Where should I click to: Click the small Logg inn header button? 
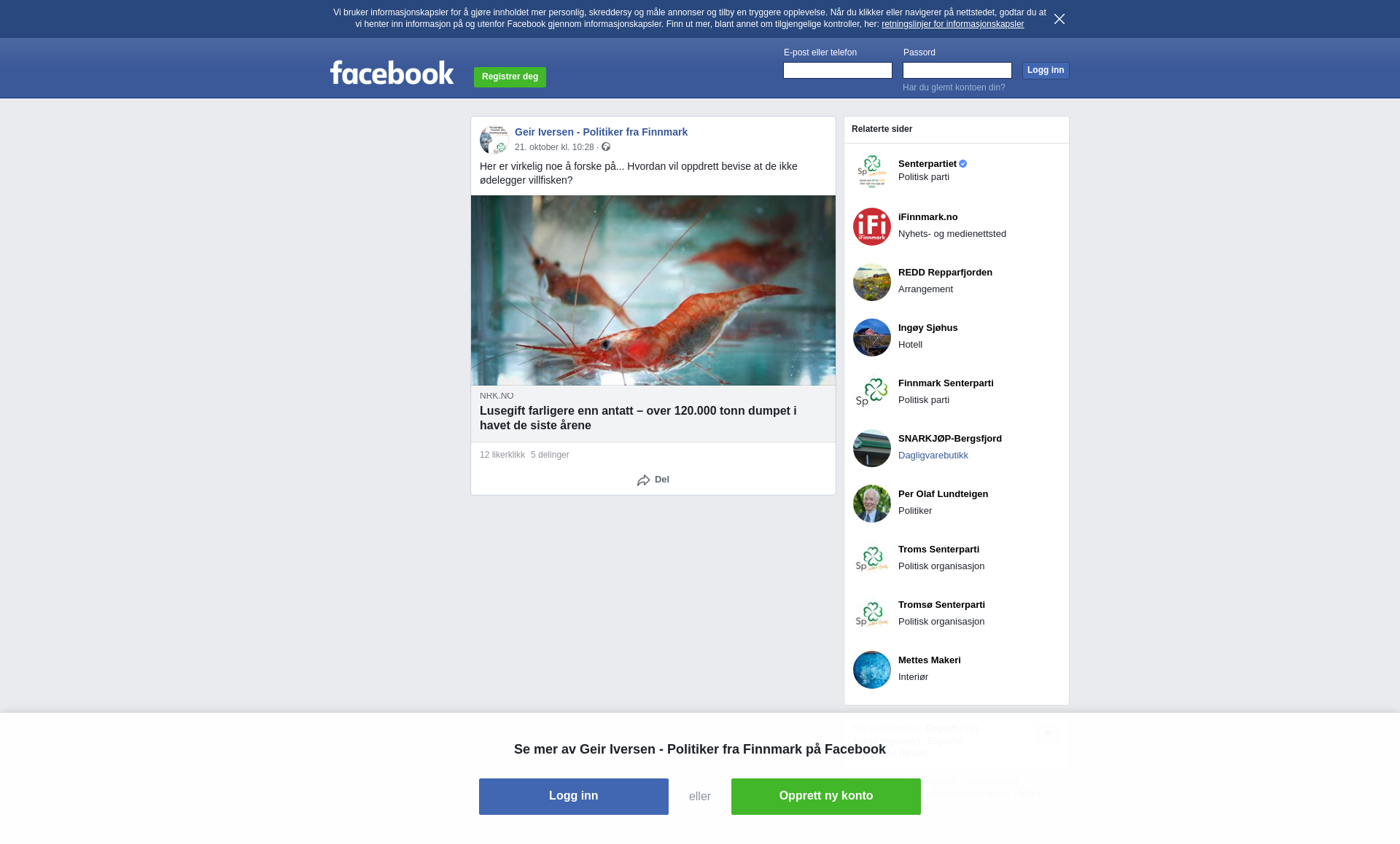click(x=1046, y=70)
